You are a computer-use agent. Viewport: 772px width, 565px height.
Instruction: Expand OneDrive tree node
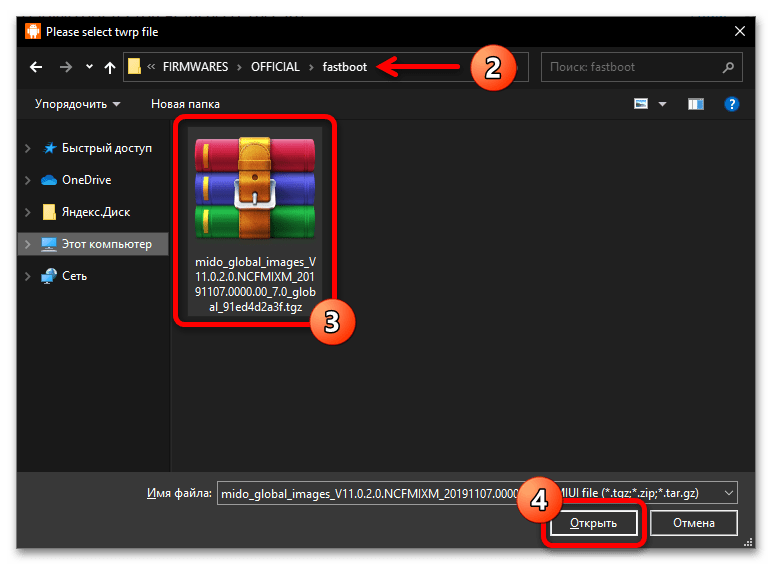pyautogui.click(x=28, y=180)
